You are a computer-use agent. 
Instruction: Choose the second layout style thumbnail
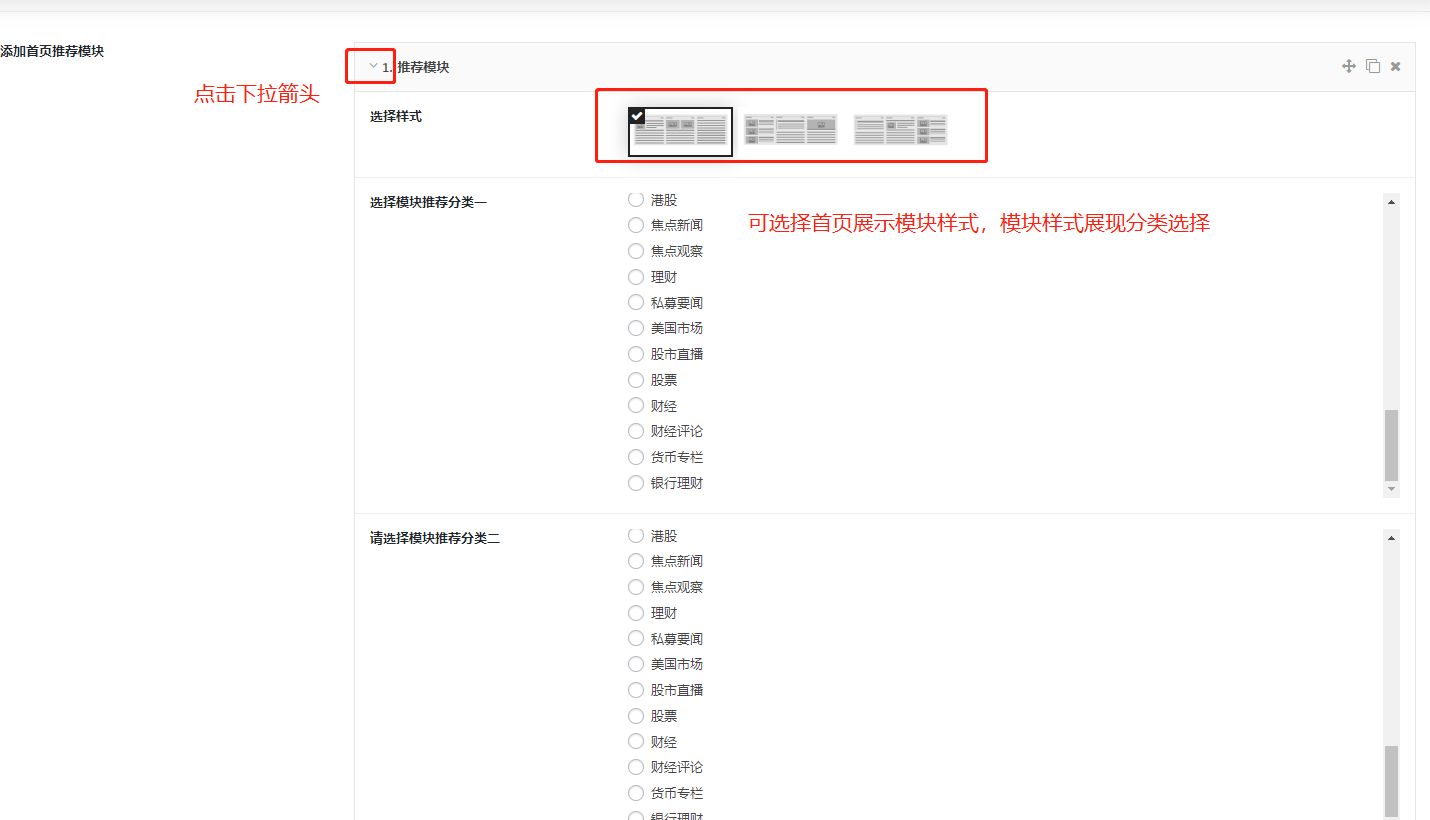[790, 130]
